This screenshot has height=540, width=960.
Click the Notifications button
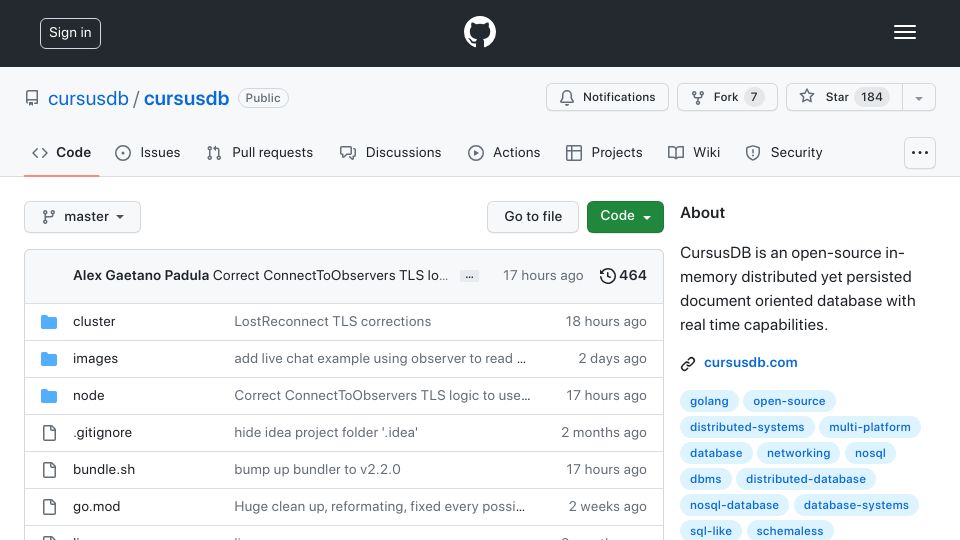pos(607,97)
